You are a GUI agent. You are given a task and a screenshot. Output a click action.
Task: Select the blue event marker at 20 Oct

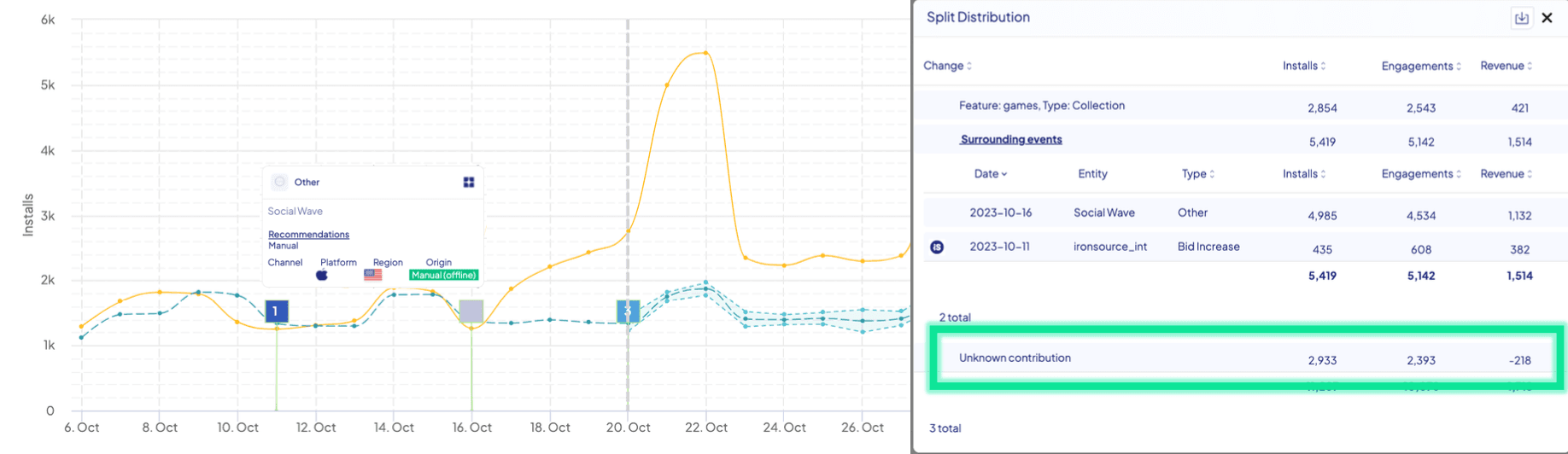628,311
